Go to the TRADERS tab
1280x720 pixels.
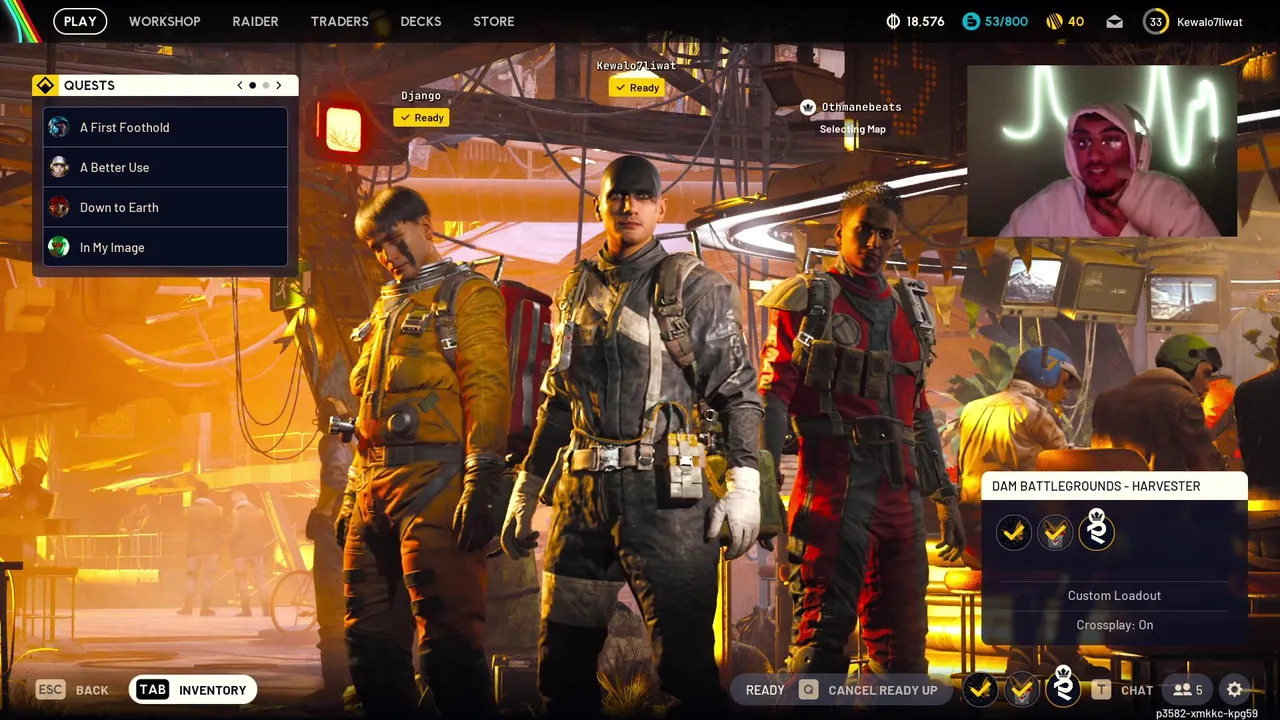click(339, 21)
